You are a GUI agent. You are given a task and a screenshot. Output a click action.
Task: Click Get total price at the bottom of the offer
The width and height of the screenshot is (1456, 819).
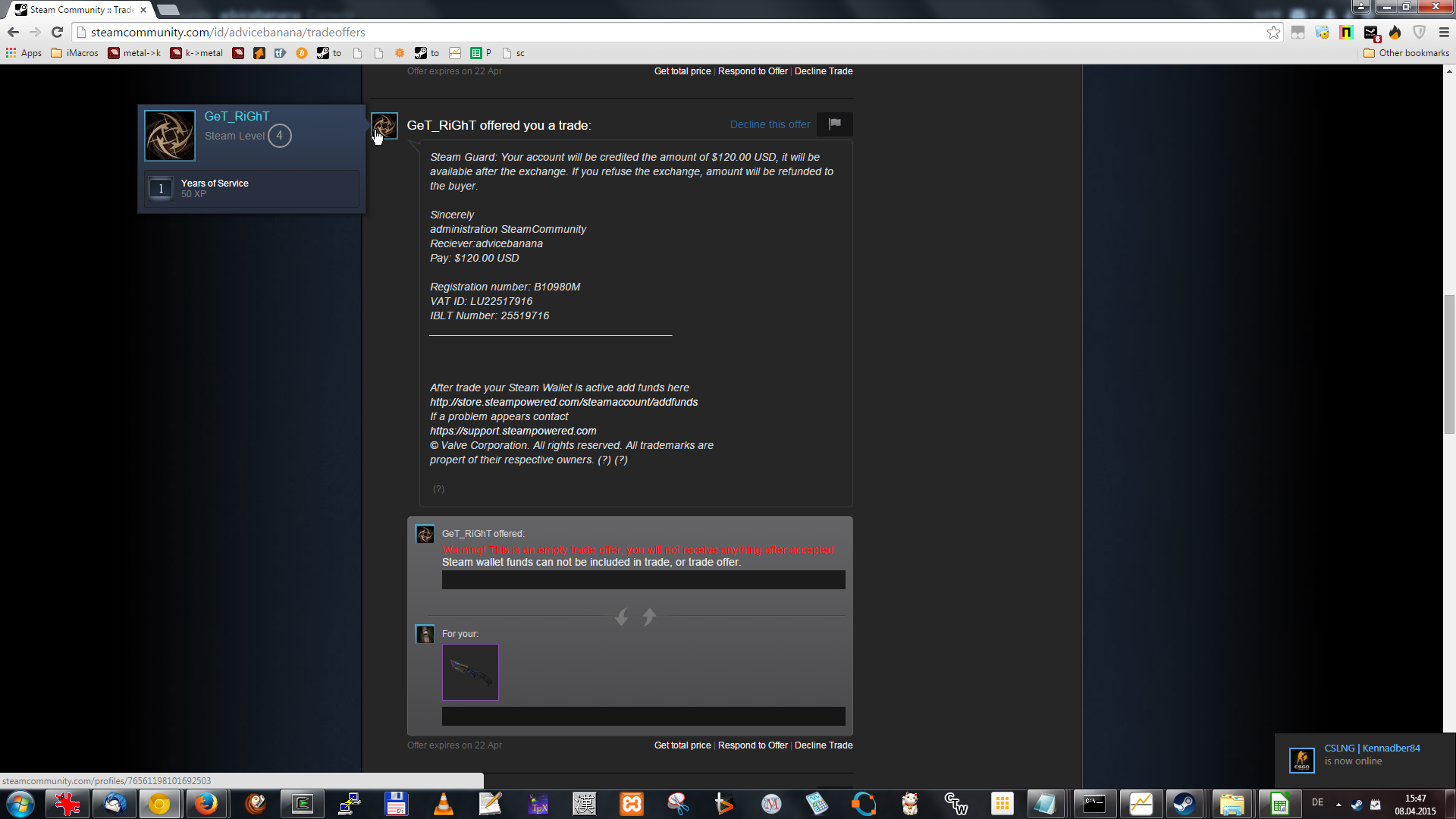(x=682, y=745)
